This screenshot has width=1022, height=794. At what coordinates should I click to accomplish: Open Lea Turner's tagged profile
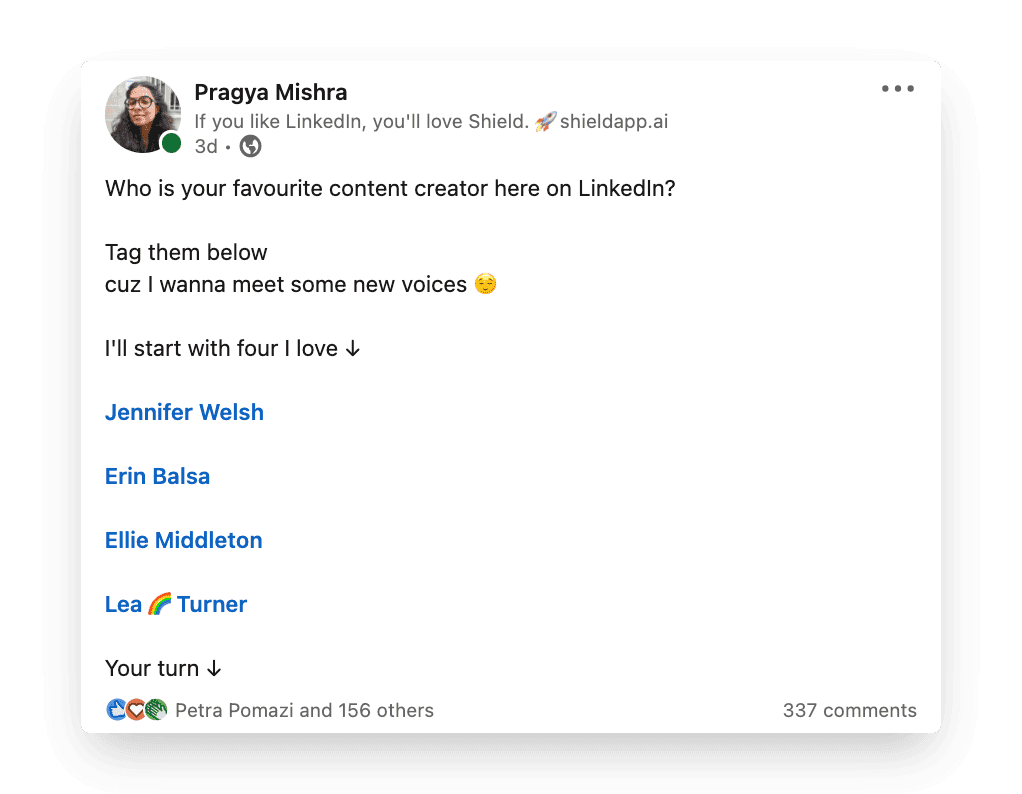pyautogui.click(x=176, y=604)
